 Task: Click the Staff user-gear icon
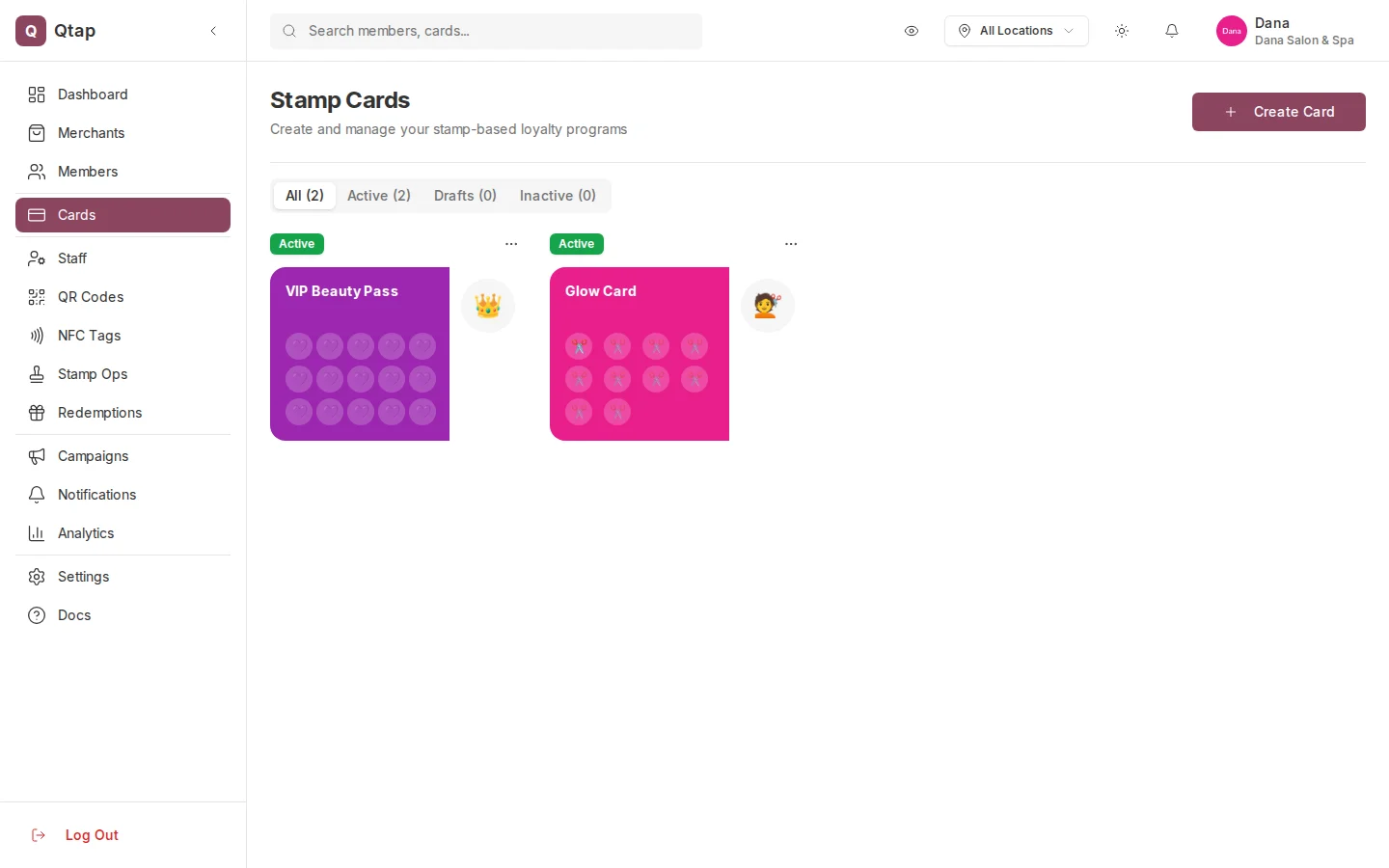coord(37,258)
